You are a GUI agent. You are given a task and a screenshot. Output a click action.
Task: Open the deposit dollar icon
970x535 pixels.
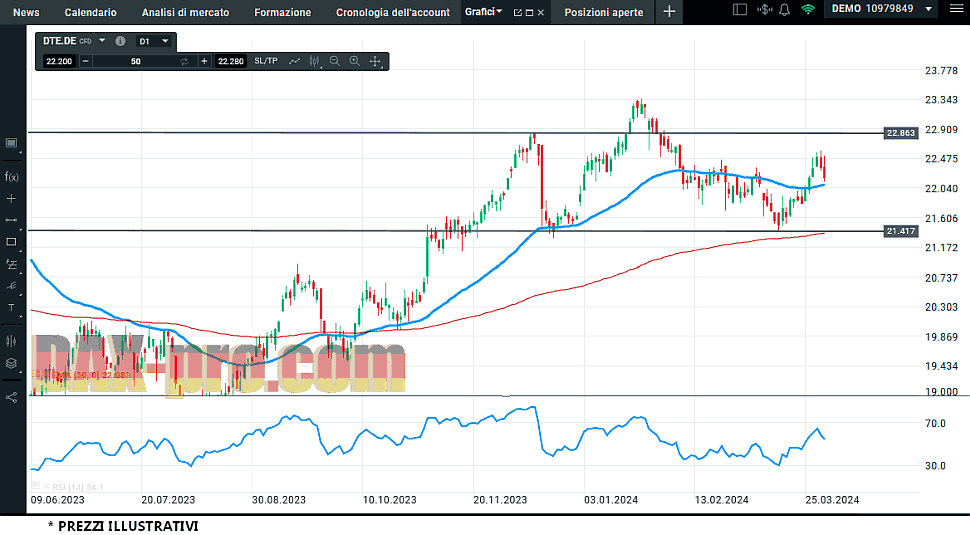tap(765, 9)
